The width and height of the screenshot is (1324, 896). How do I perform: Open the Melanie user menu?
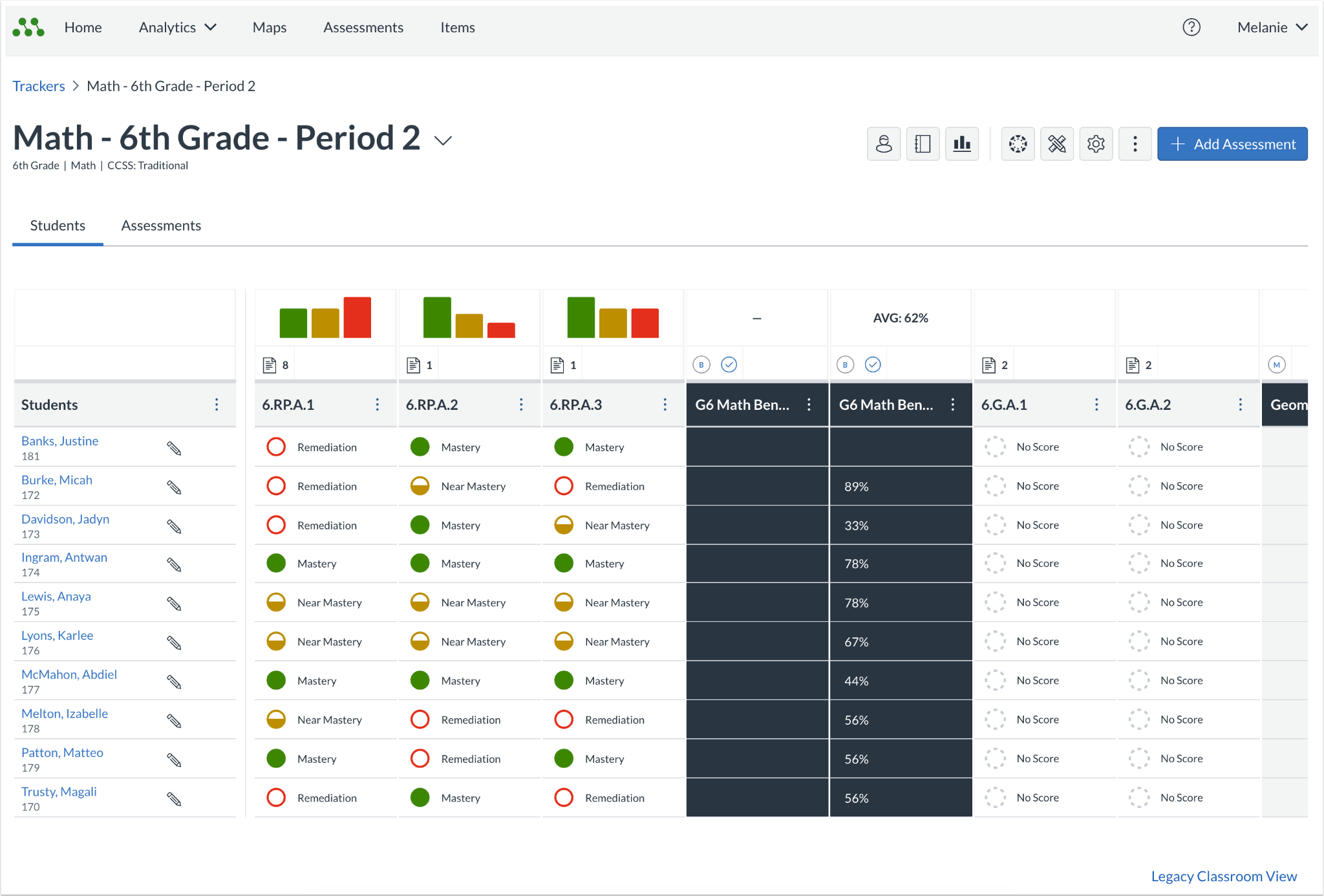[x=1272, y=27]
